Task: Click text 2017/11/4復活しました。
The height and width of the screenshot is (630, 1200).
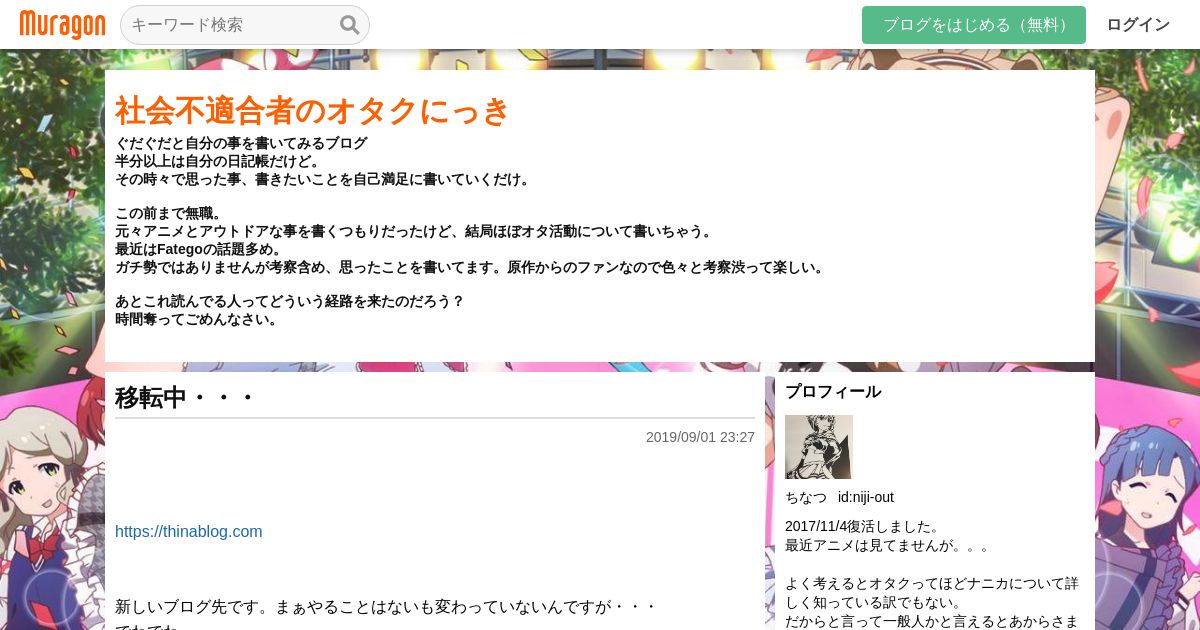Action: (x=864, y=526)
